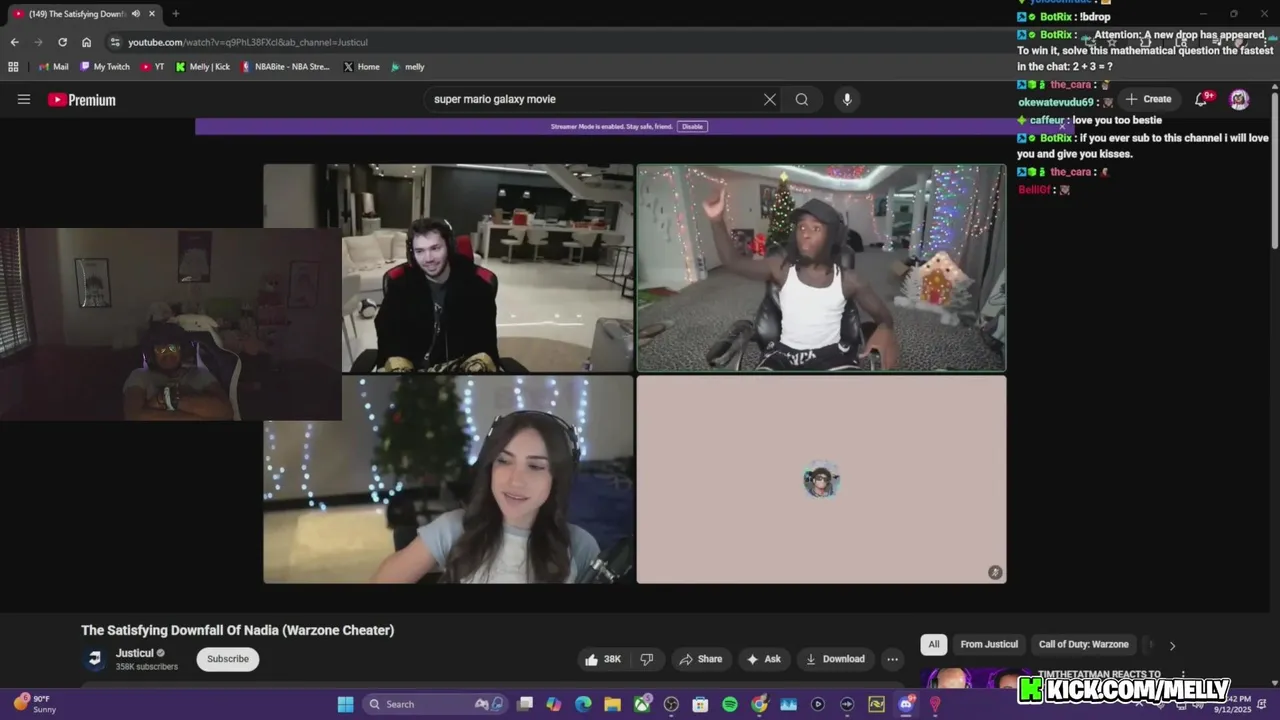Open the weather widget showing 90°F

click(x=34, y=704)
